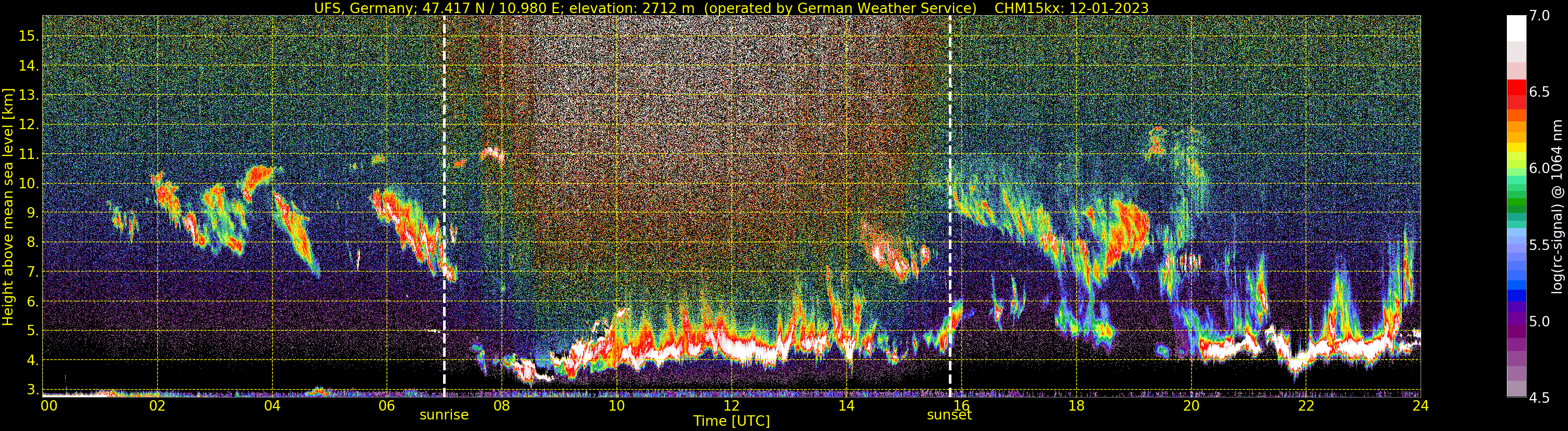Click the colorbar value '6.5'
Image resolution: width=1568 pixels, height=431 pixels.
[x=1539, y=92]
